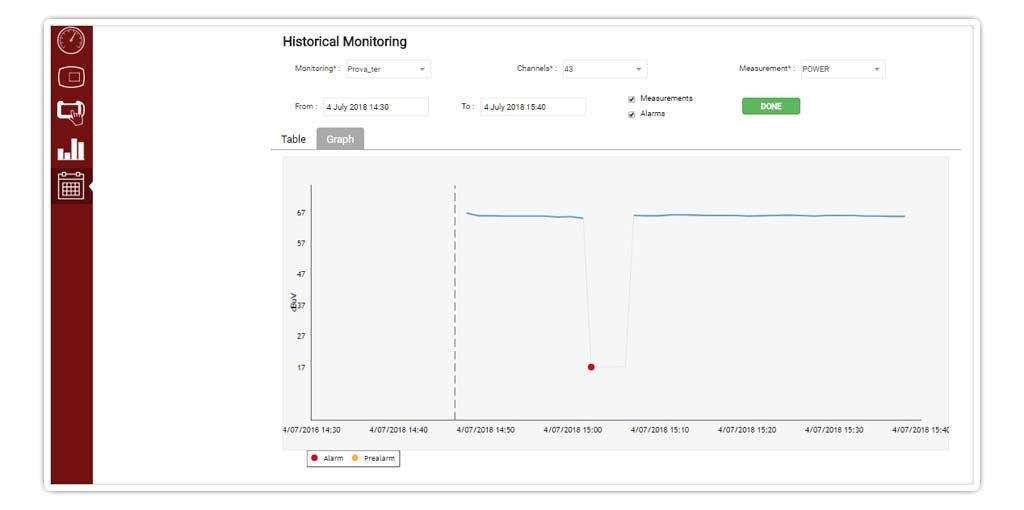Click the Measurements checkbox label text
This screenshot has height=510, width=1024.
[x=666, y=98]
